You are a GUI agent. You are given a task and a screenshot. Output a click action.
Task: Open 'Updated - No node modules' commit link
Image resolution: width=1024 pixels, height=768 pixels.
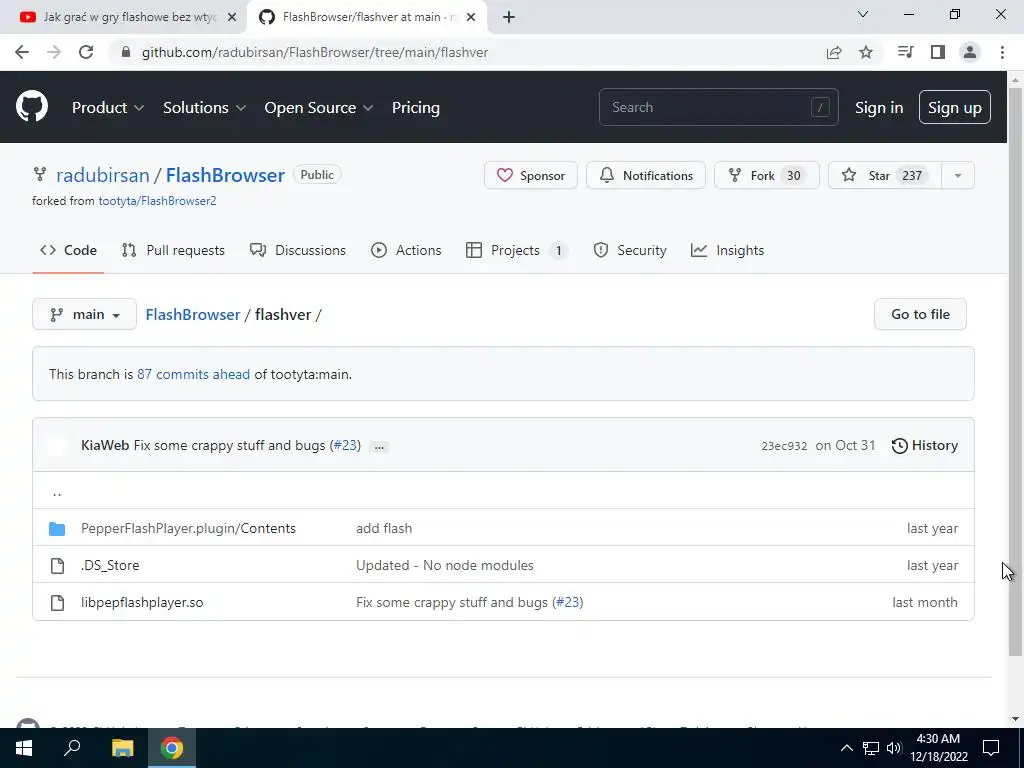pyautogui.click(x=445, y=566)
